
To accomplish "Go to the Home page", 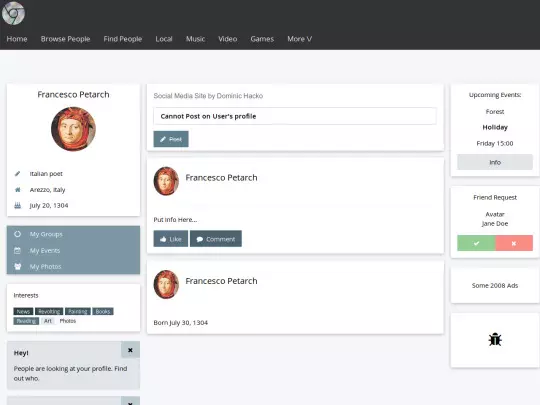I will point(17,39).
